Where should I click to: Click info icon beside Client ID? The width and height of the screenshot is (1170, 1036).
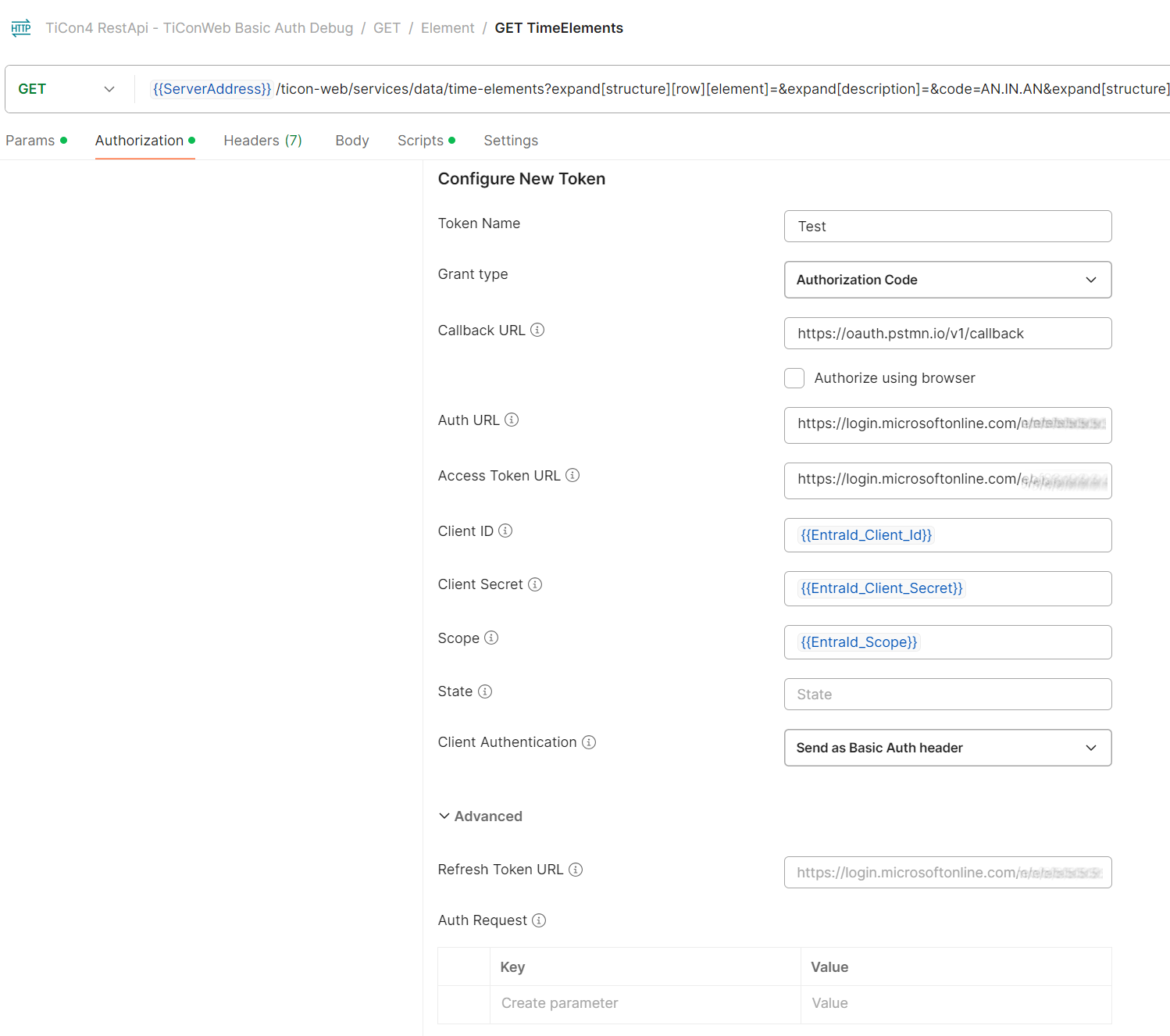coord(505,531)
